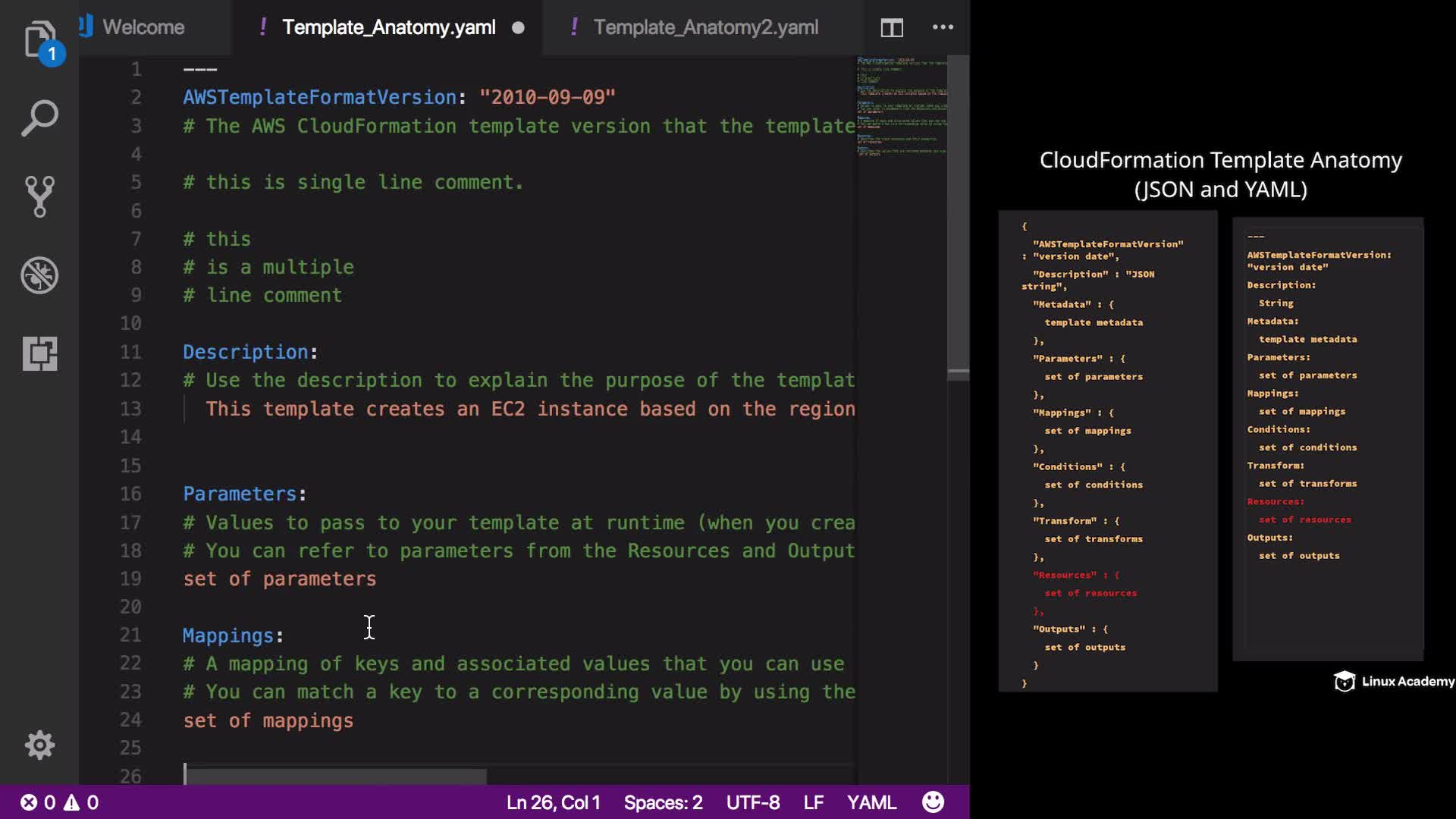Open the Explorer files icon
This screenshot has width=1456, height=819.
click(x=39, y=39)
